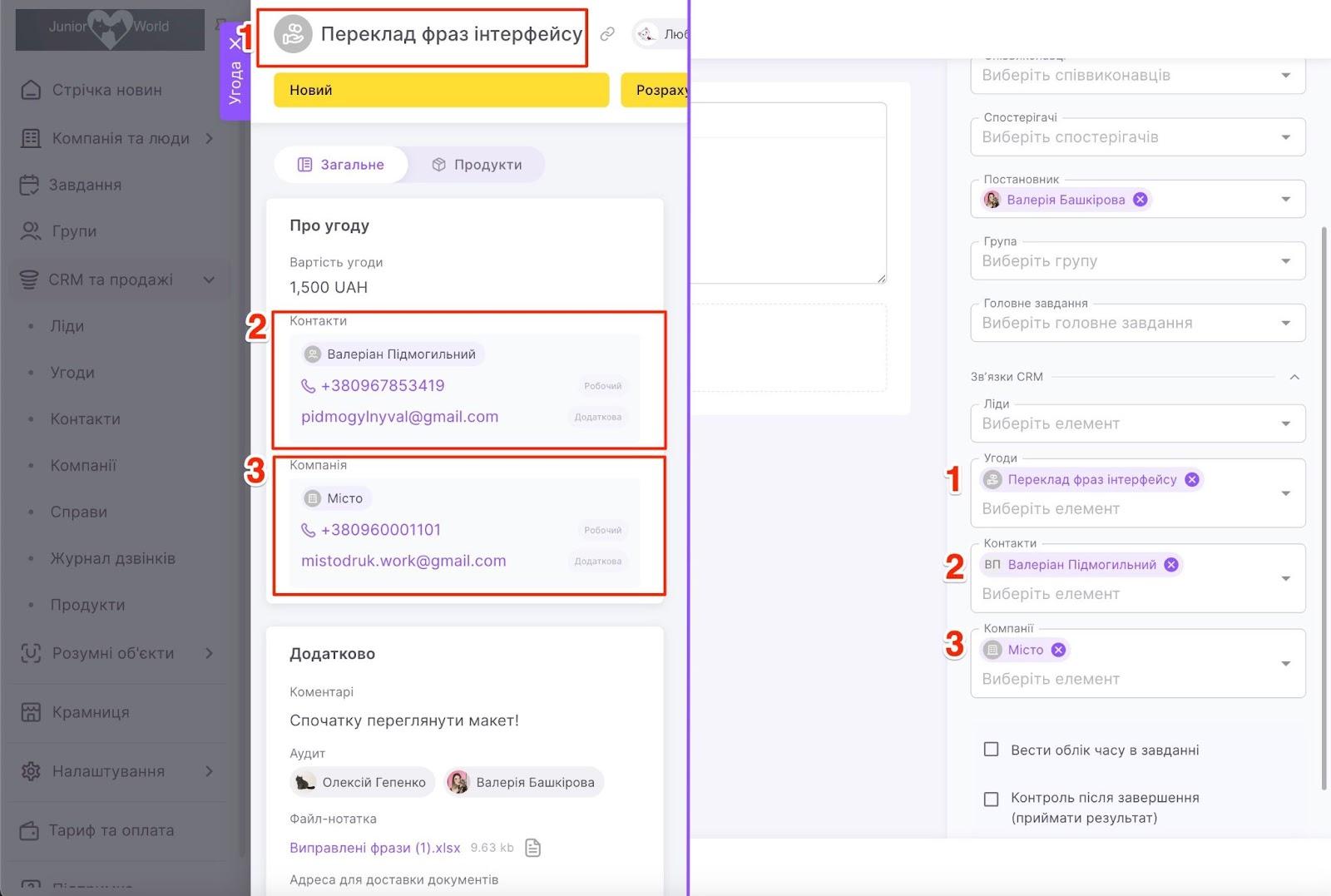The height and width of the screenshot is (896, 1331).
Task: Click the Завдання calendar icon
Action: click(x=29, y=185)
